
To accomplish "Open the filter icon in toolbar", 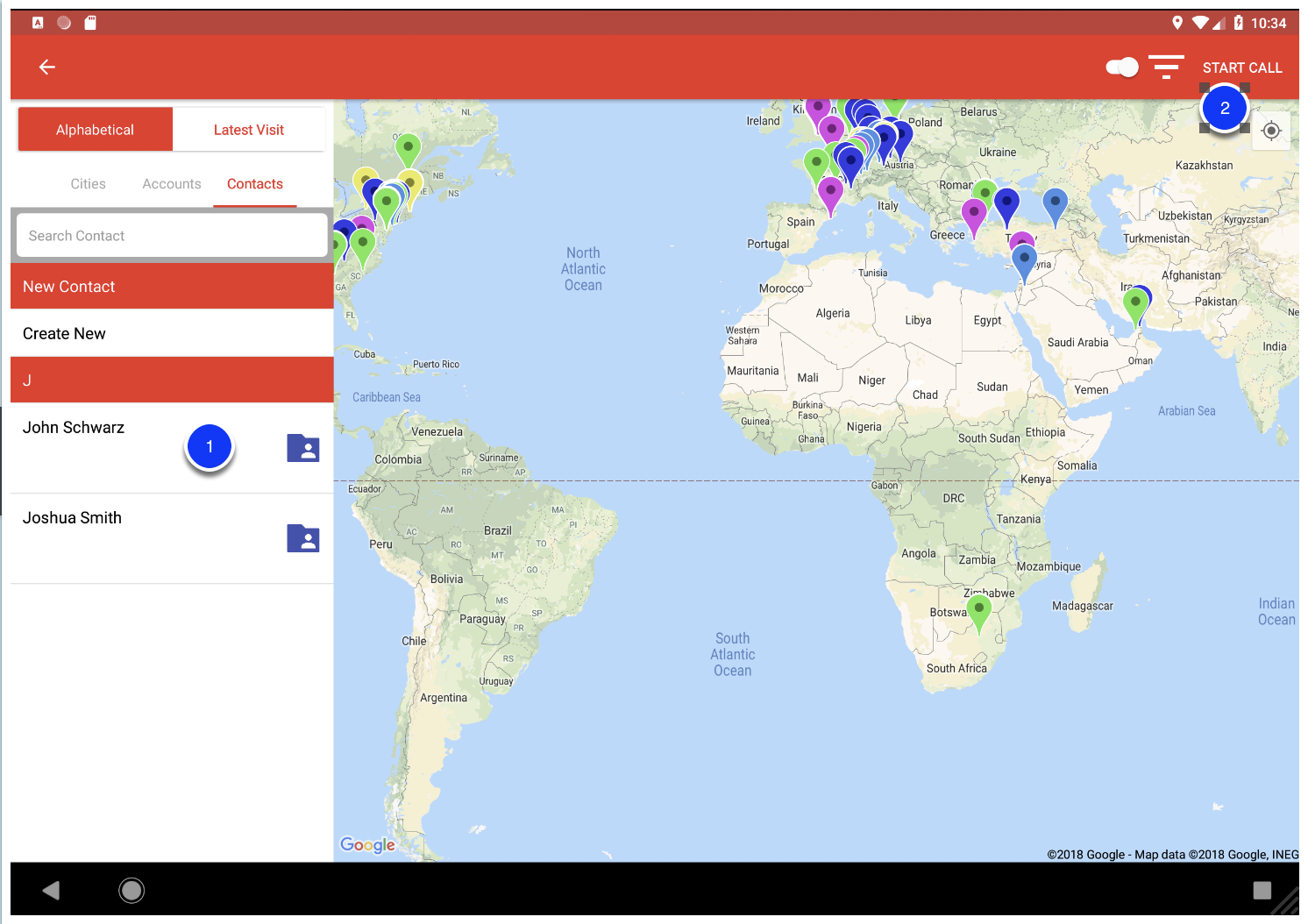I will pos(1166,68).
